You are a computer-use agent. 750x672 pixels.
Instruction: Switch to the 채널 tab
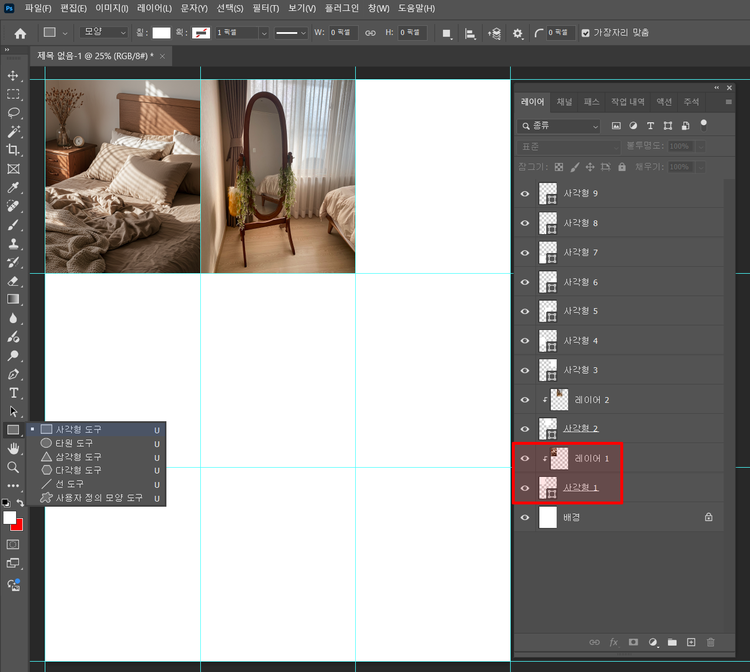565,102
